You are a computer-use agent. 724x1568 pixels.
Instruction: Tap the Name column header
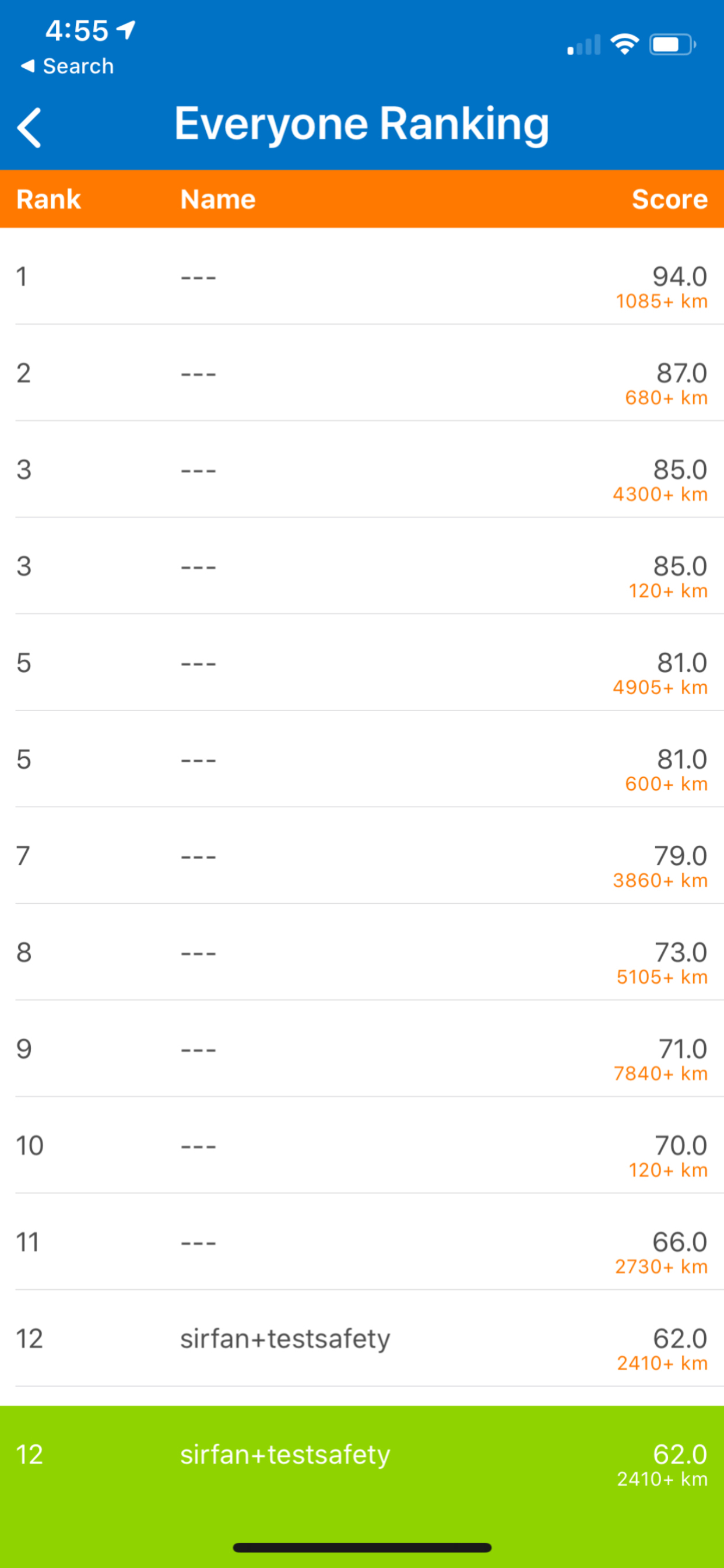(x=218, y=199)
